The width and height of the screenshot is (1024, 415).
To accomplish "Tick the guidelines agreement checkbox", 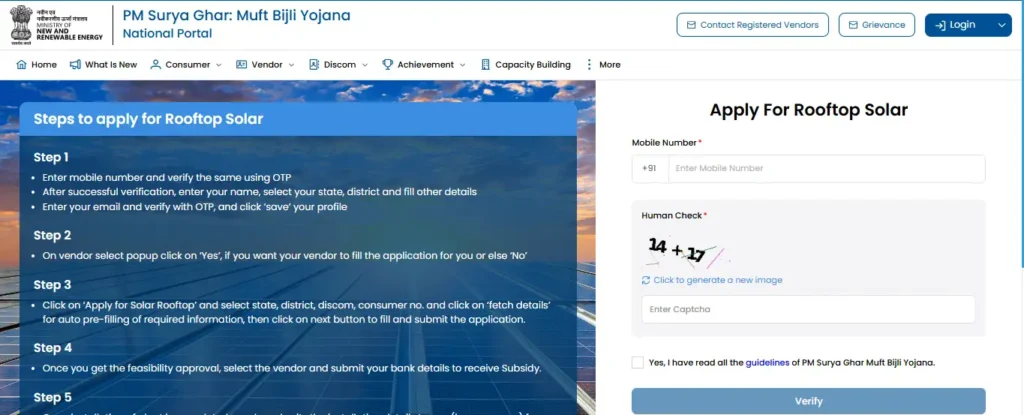I will click(637, 362).
